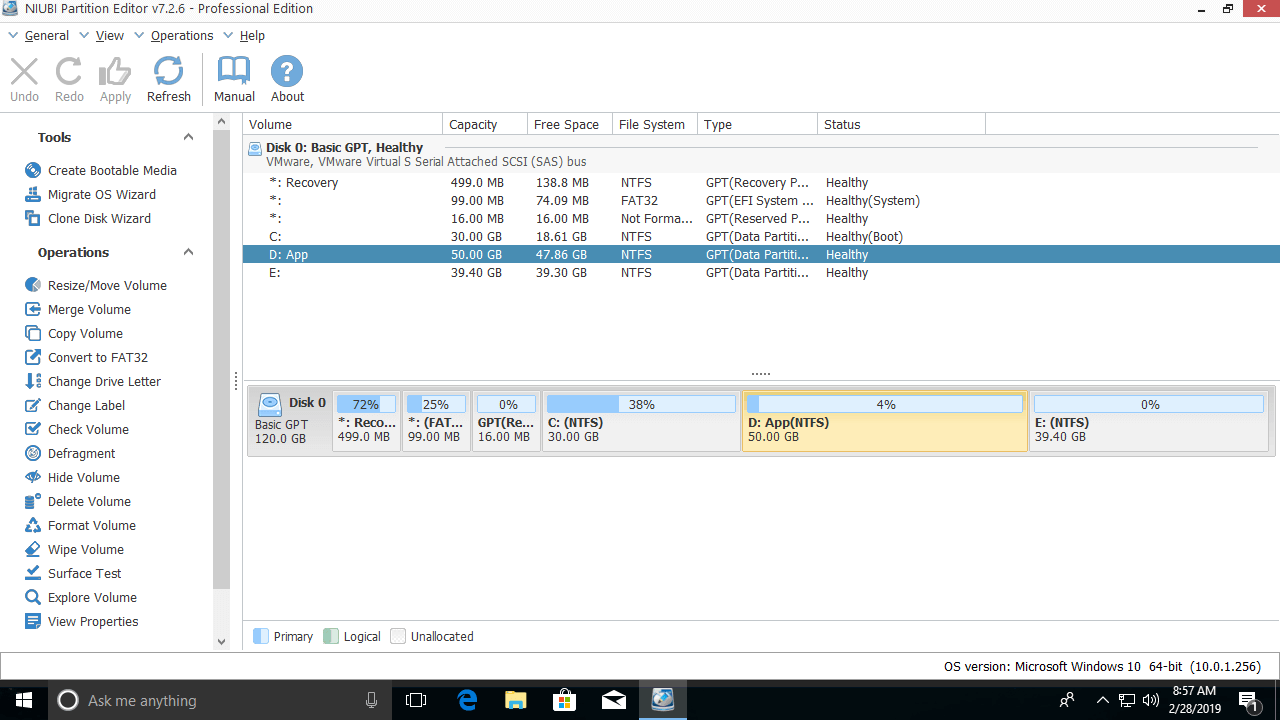Open the View menu
This screenshot has height=720, width=1280.
click(109, 36)
